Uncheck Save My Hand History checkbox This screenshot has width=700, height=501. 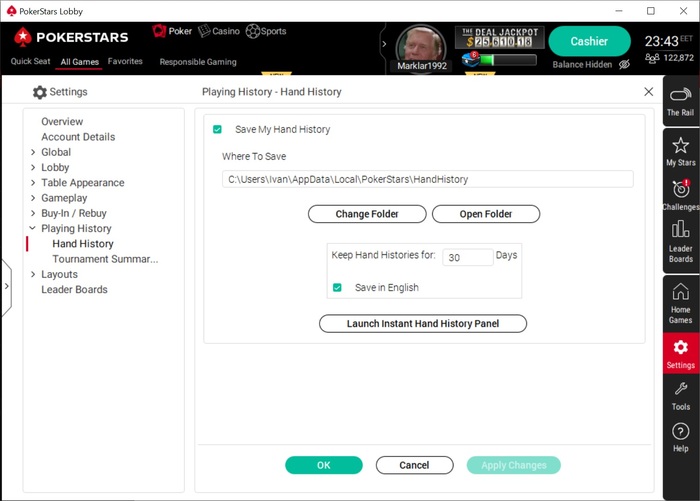217,129
